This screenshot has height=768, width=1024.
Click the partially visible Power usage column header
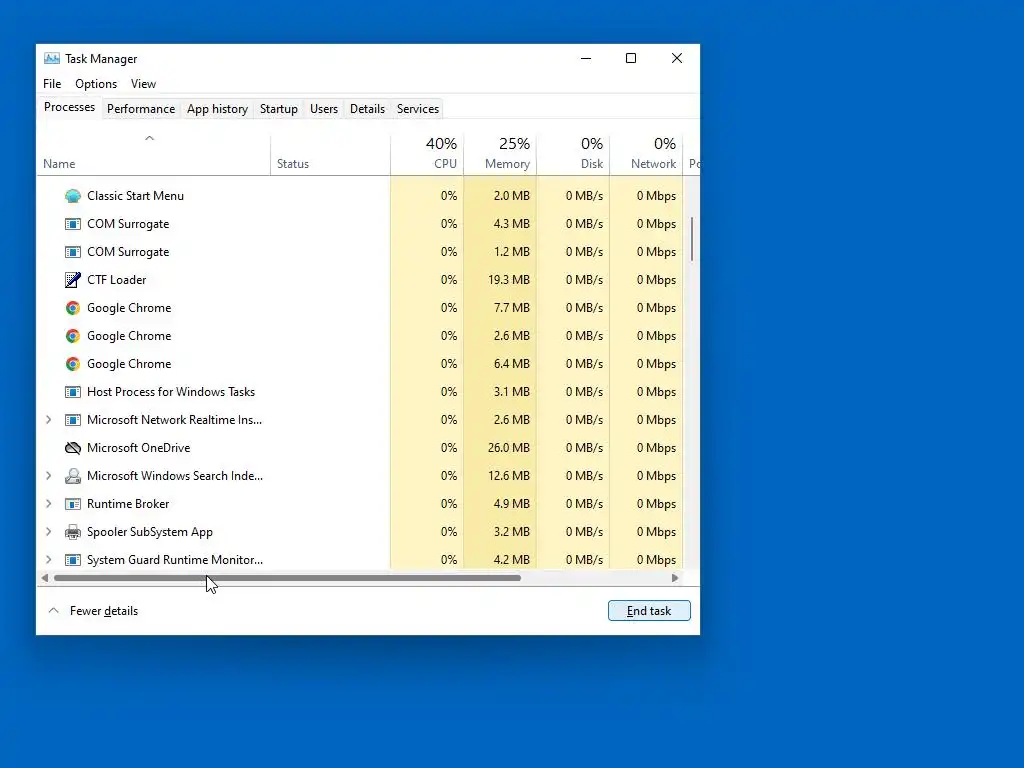pos(692,155)
